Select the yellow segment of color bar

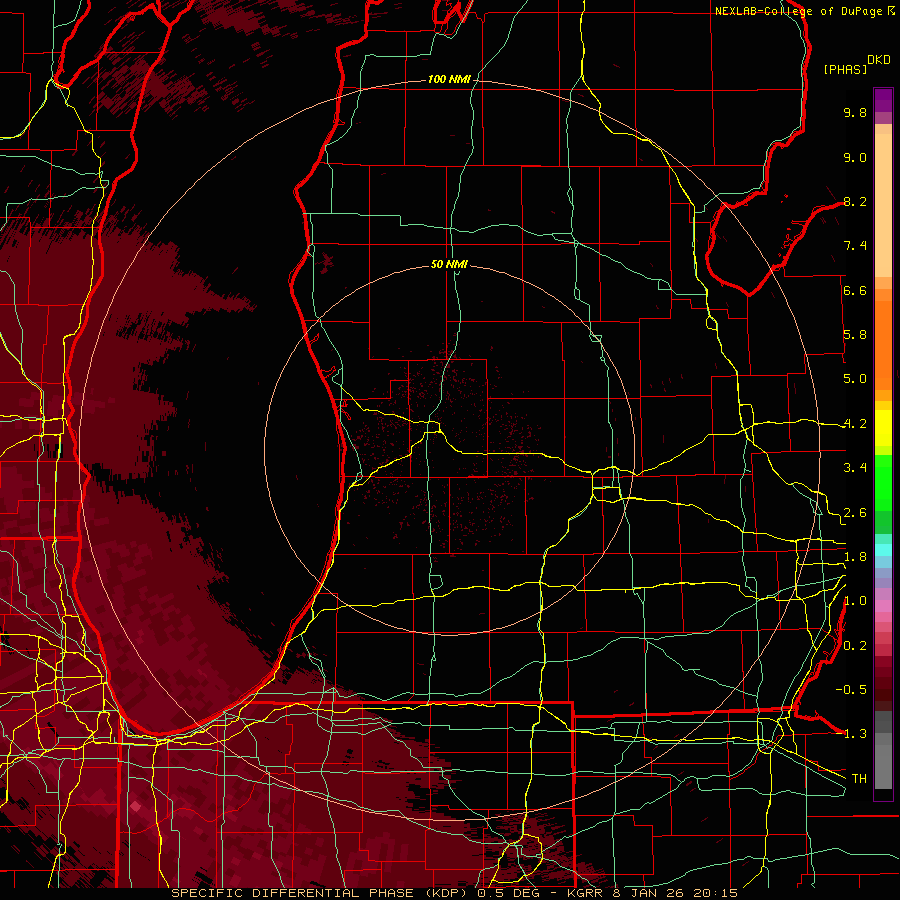(883, 428)
